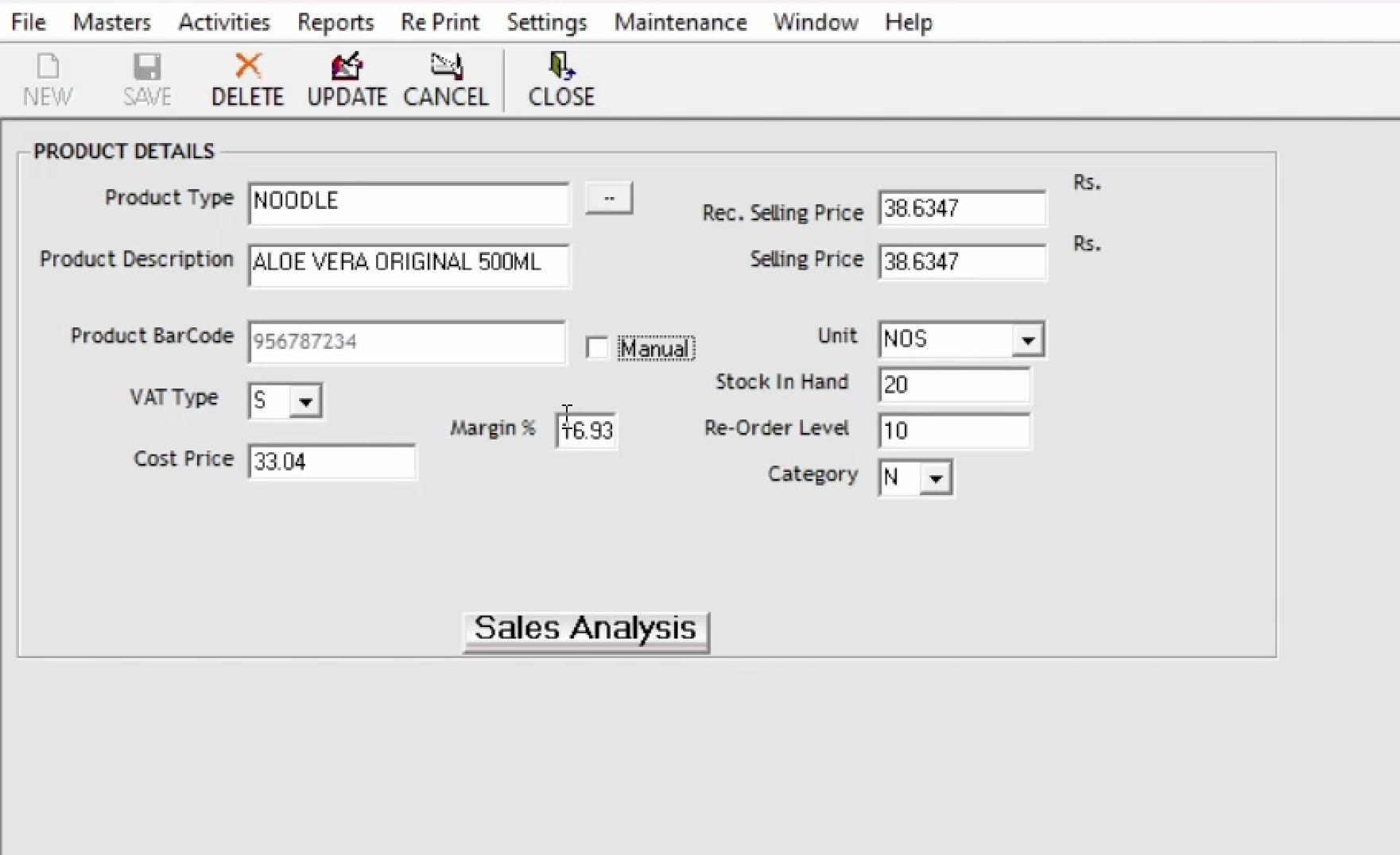This screenshot has width=1400, height=855.
Task: Open the Activities menu
Action: (x=224, y=22)
